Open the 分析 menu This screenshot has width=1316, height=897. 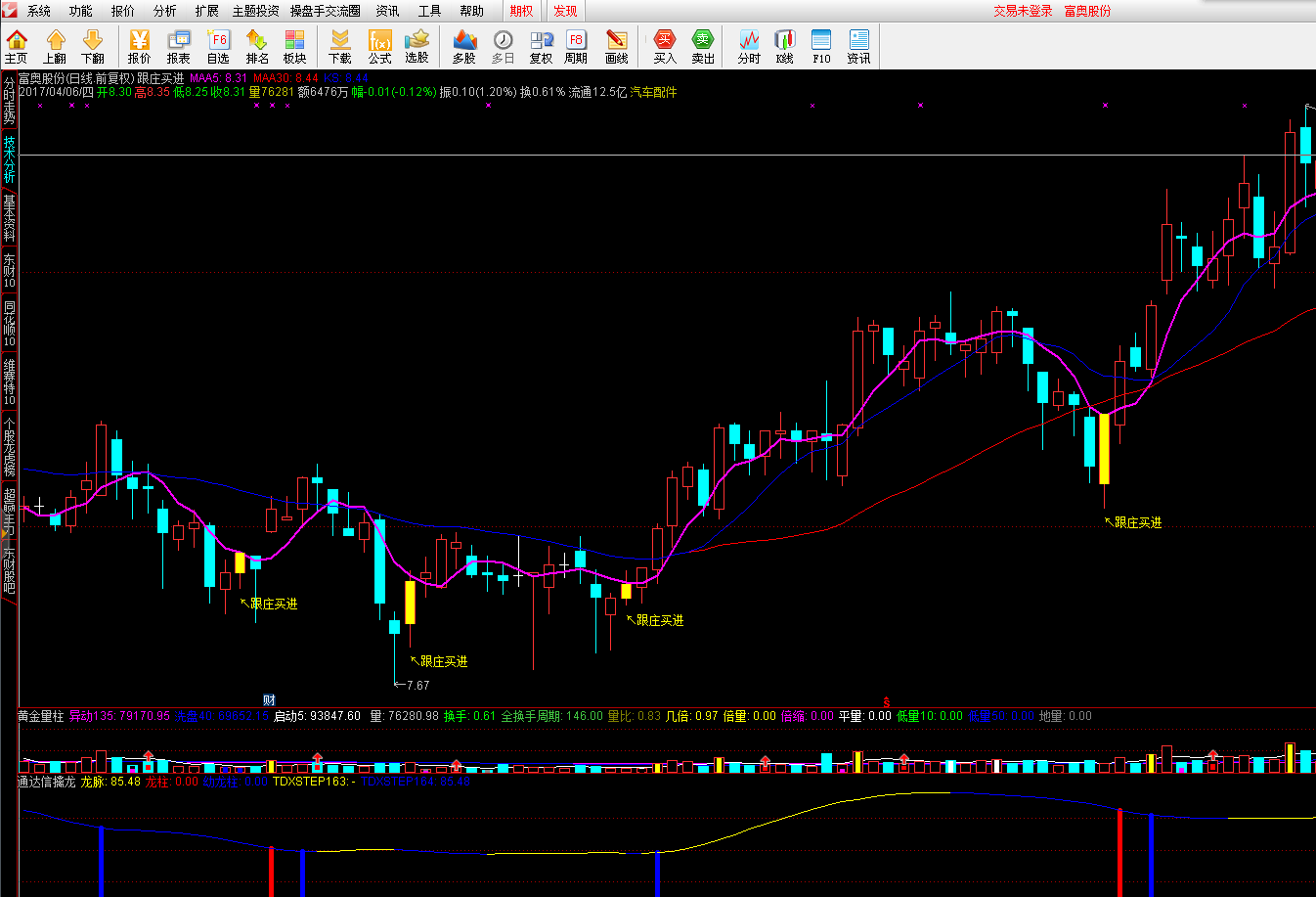click(165, 11)
